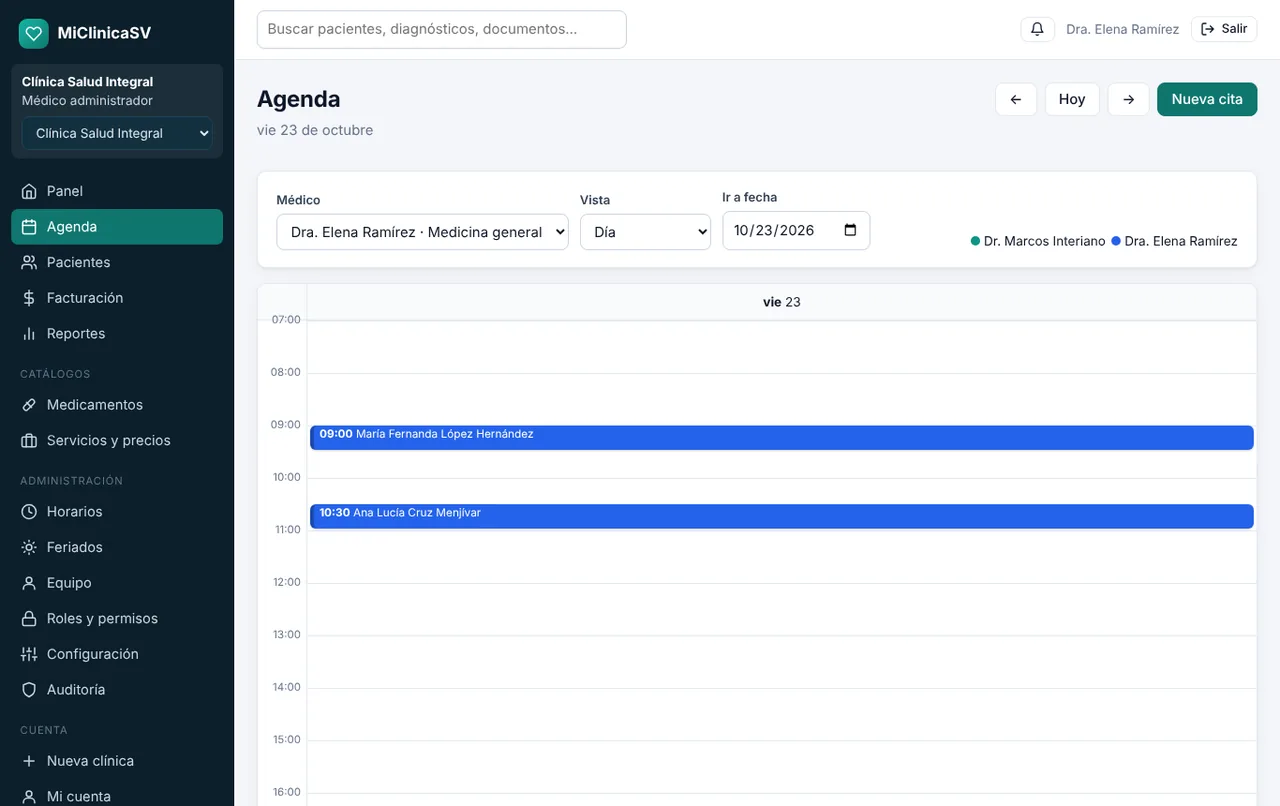This screenshot has height=806, width=1280.
Task: Click the Panel home icon in sidebar
Action: (29, 191)
